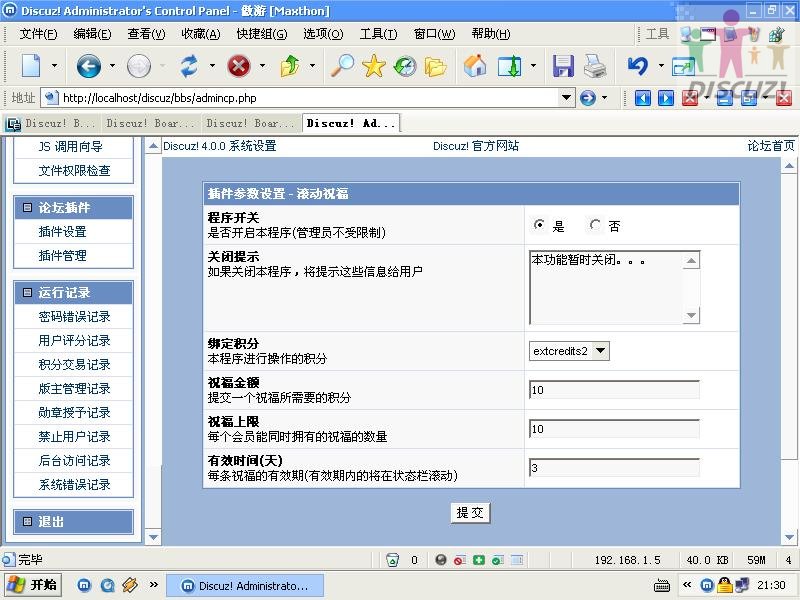Screen dimensions: 800x600
Task: Open the back button history dropdown arrow
Action: pyautogui.click(x=112, y=66)
